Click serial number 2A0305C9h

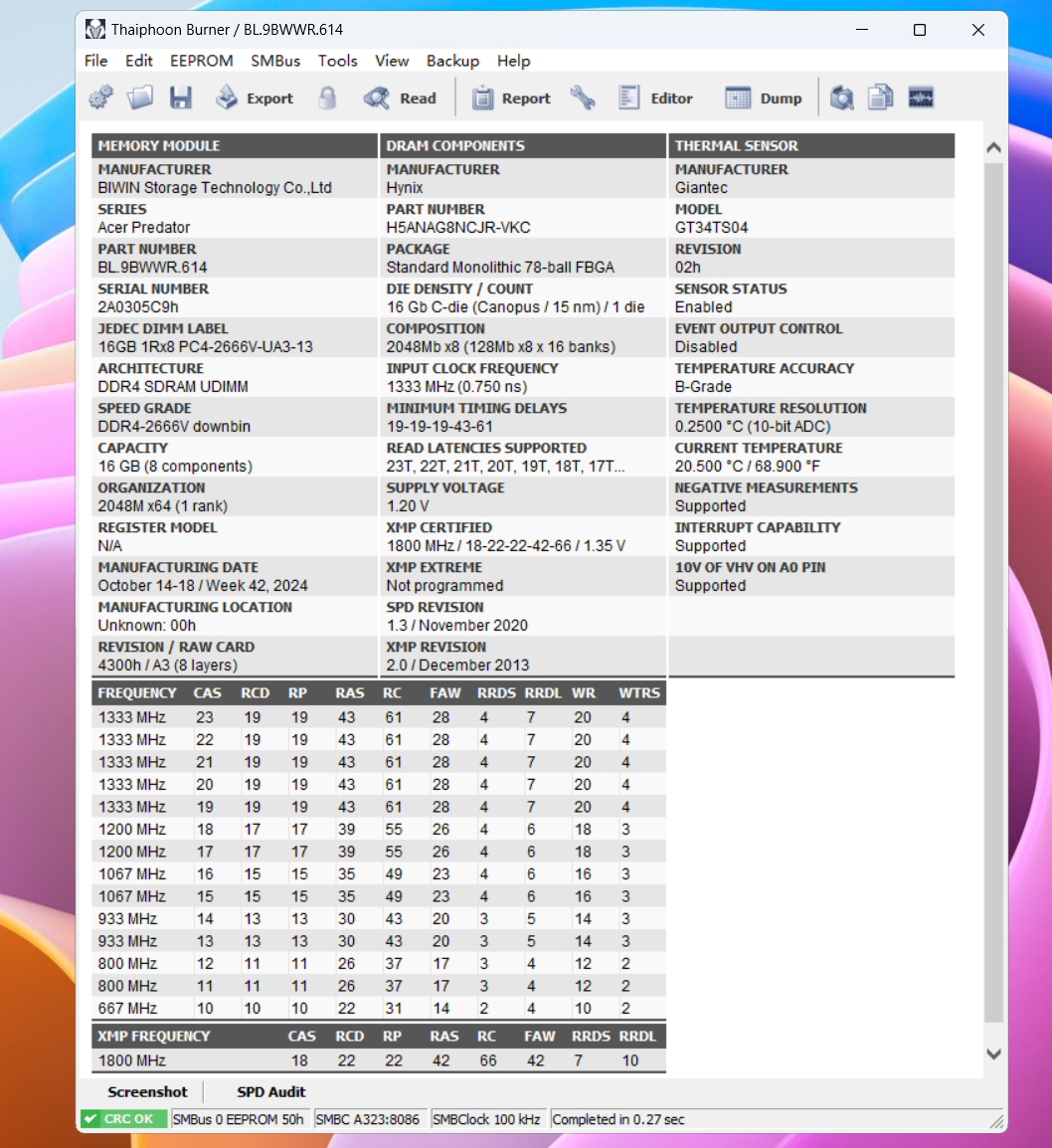coord(137,306)
